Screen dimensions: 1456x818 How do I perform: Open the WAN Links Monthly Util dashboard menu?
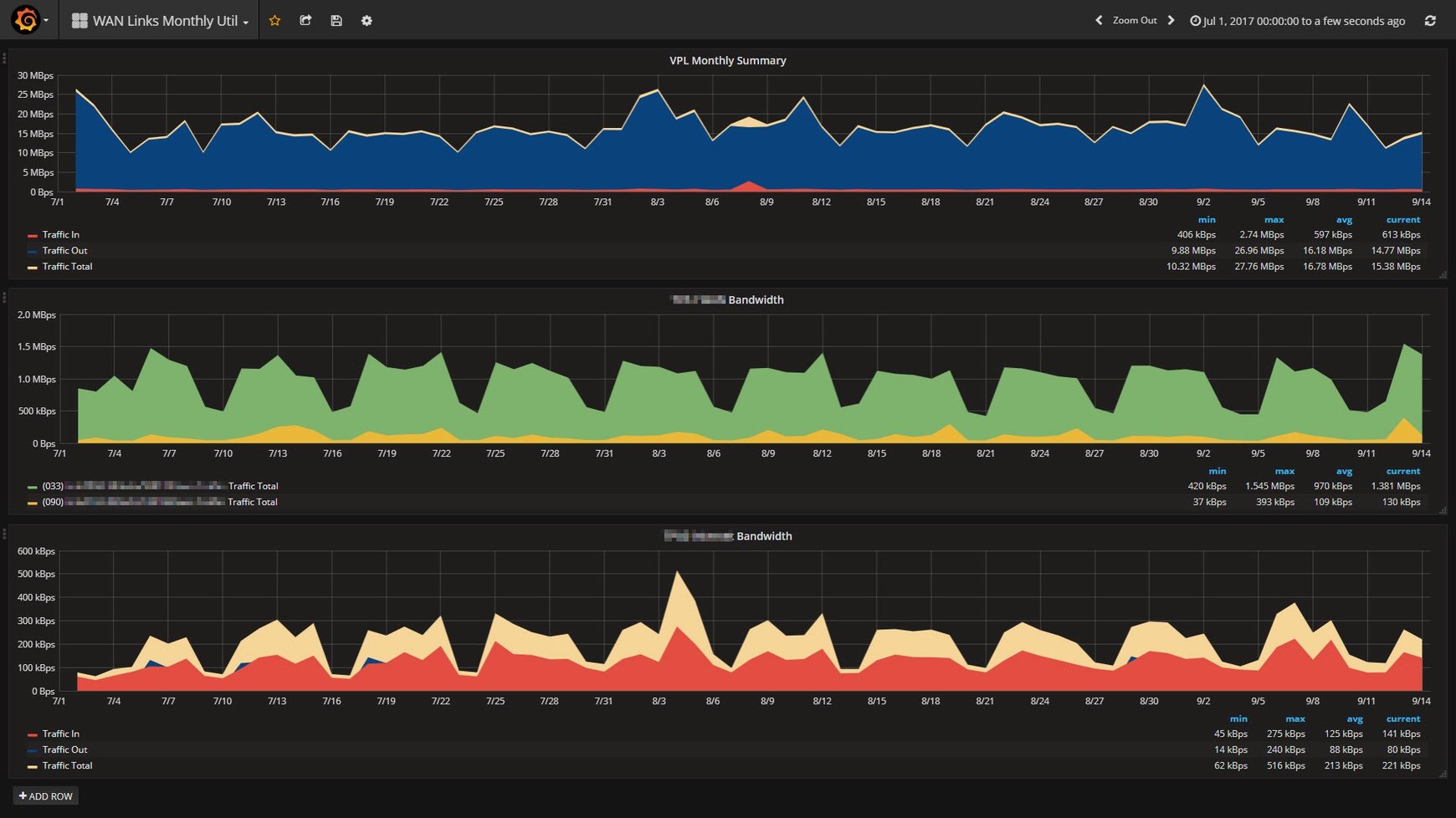(159, 20)
